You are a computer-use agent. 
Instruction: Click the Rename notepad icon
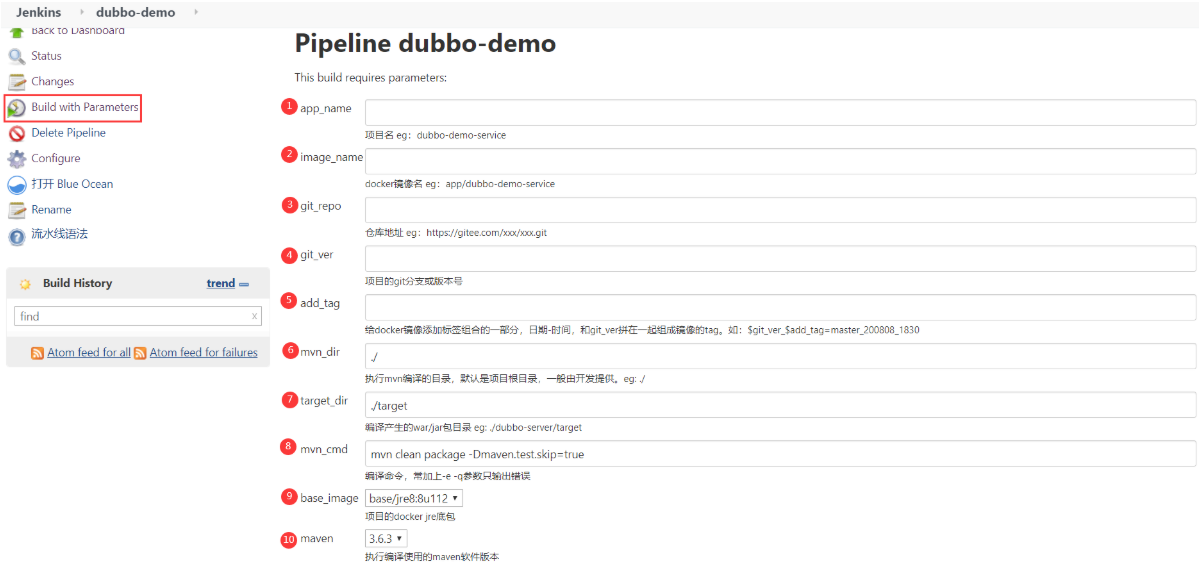click(16, 210)
